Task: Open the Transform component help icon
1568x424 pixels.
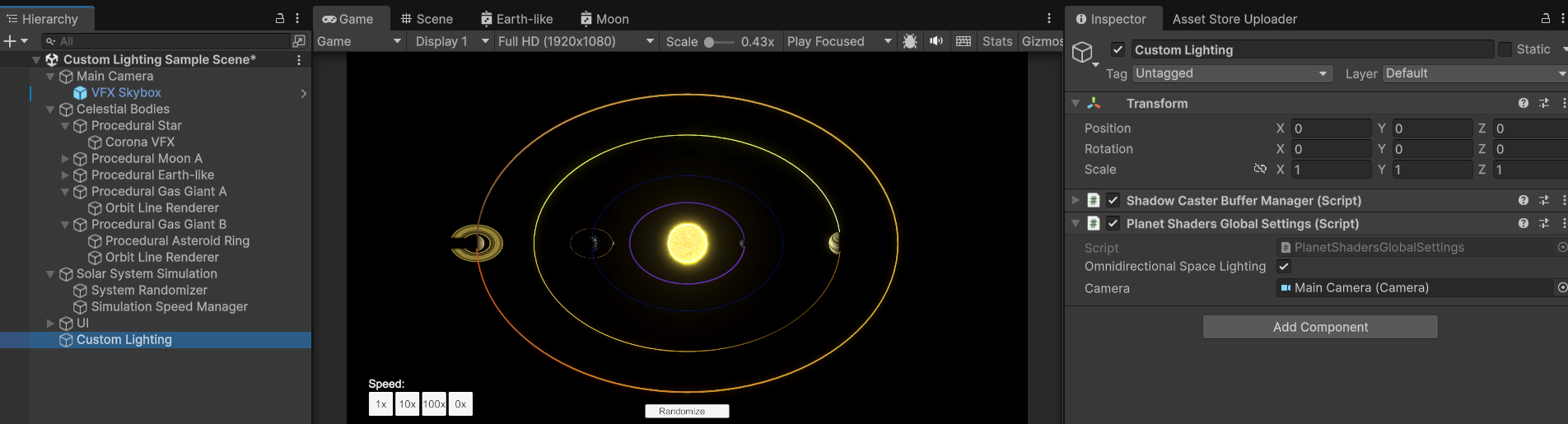Action: pos(1523,103)
